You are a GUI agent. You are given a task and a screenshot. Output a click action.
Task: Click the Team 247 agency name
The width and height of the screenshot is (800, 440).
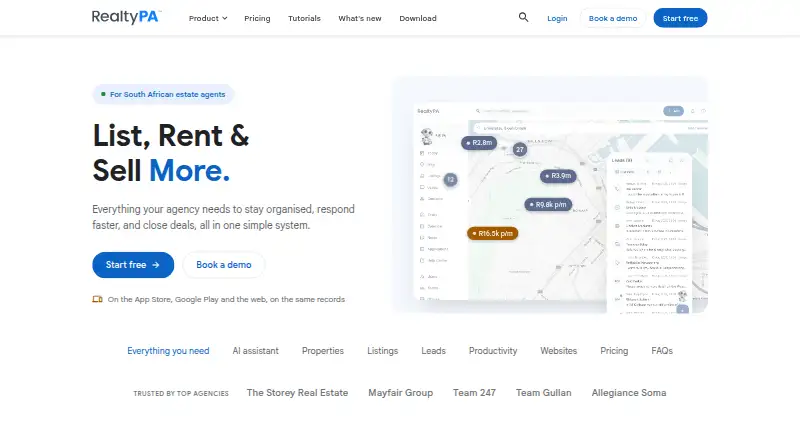(x=474, y=393)
